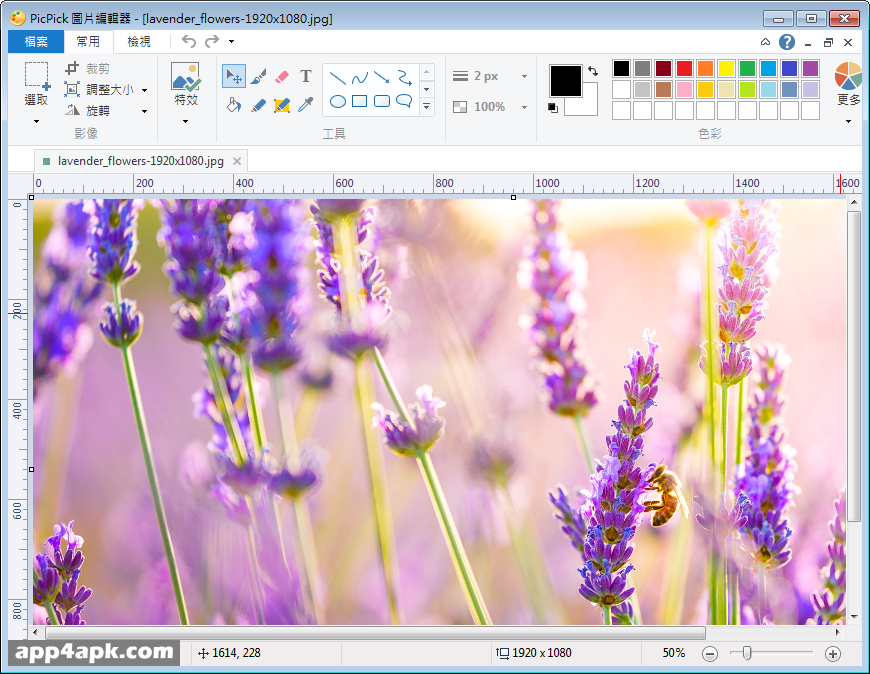Choose the rectangle shape
This screenshot has width=870, height=674.
(360, 101)
